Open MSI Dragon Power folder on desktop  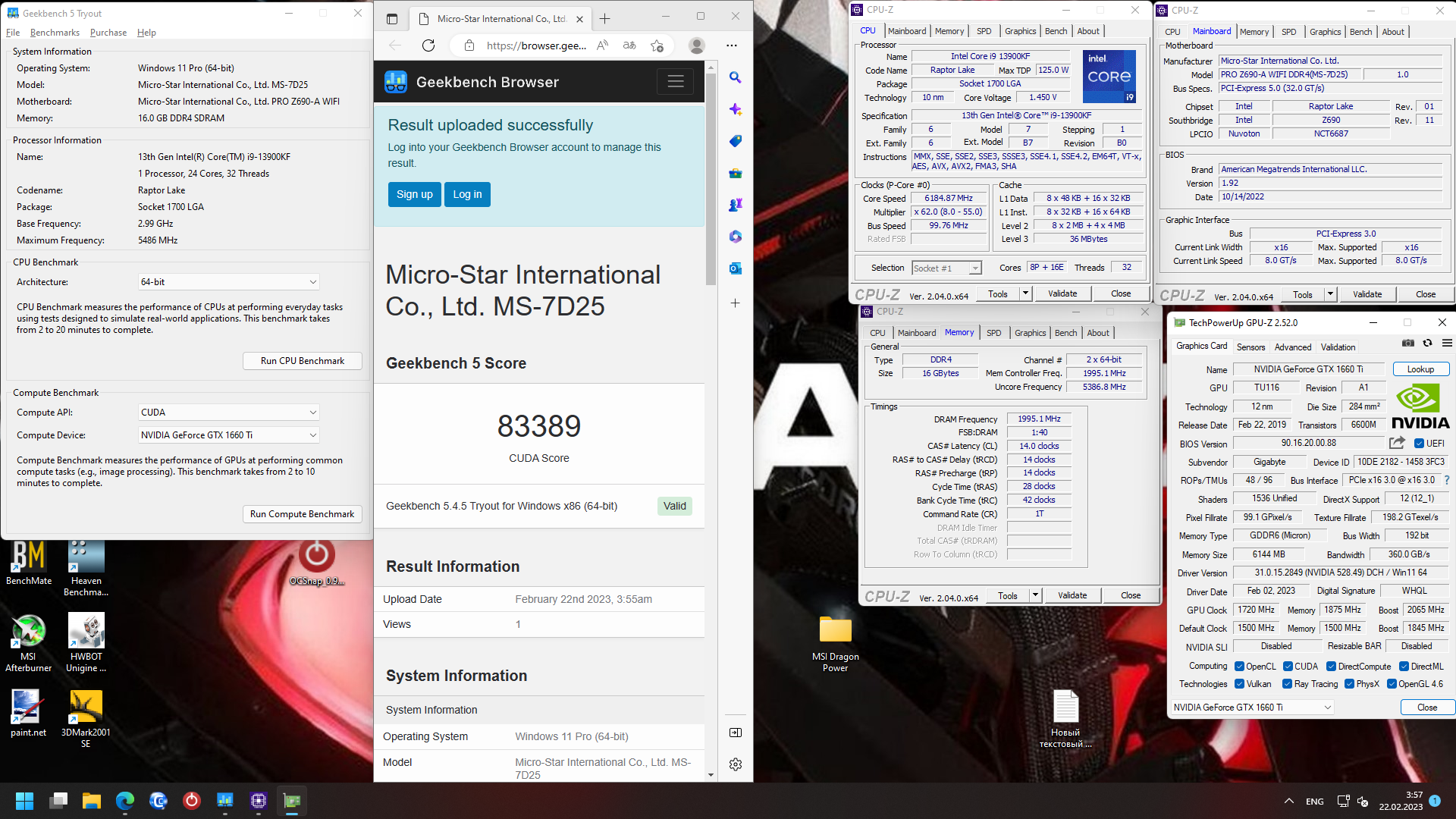click(835, 643)
